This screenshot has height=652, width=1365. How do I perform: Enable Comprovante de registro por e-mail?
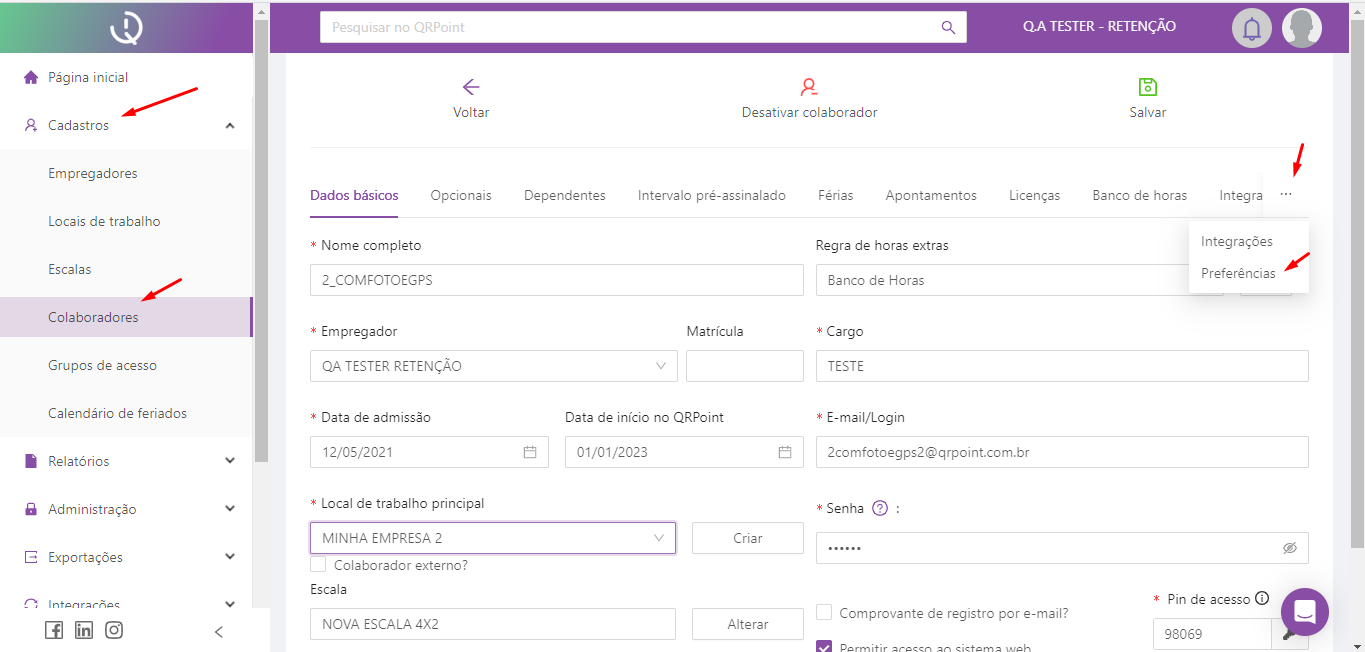[x=825, y=613]
